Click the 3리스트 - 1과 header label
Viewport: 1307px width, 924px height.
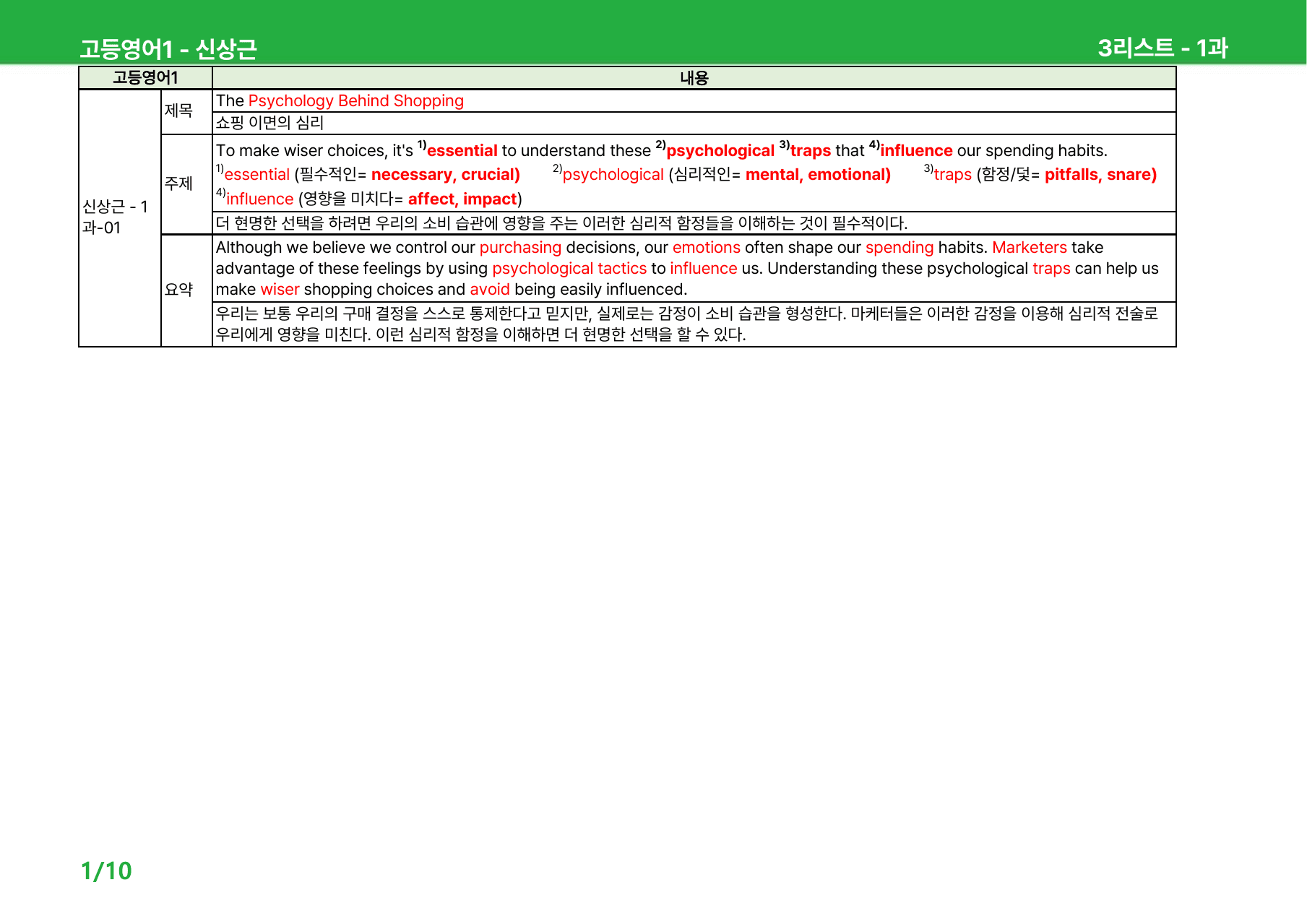click(1163, 48)
